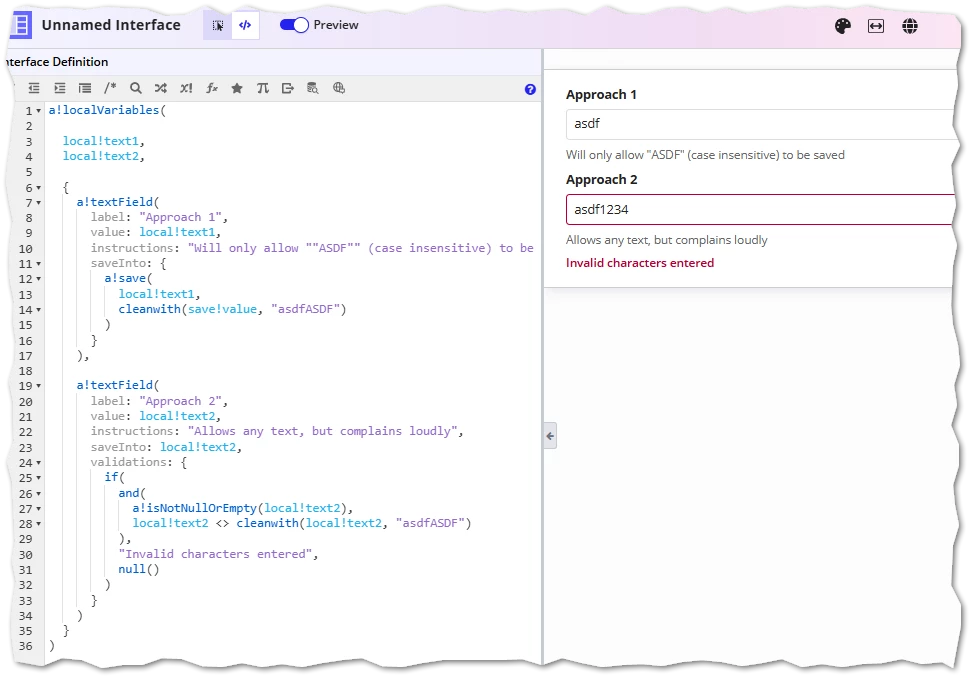Click the pi constant icon
The height and width of the screenshot is (678, 971).
tap(263, 88)
